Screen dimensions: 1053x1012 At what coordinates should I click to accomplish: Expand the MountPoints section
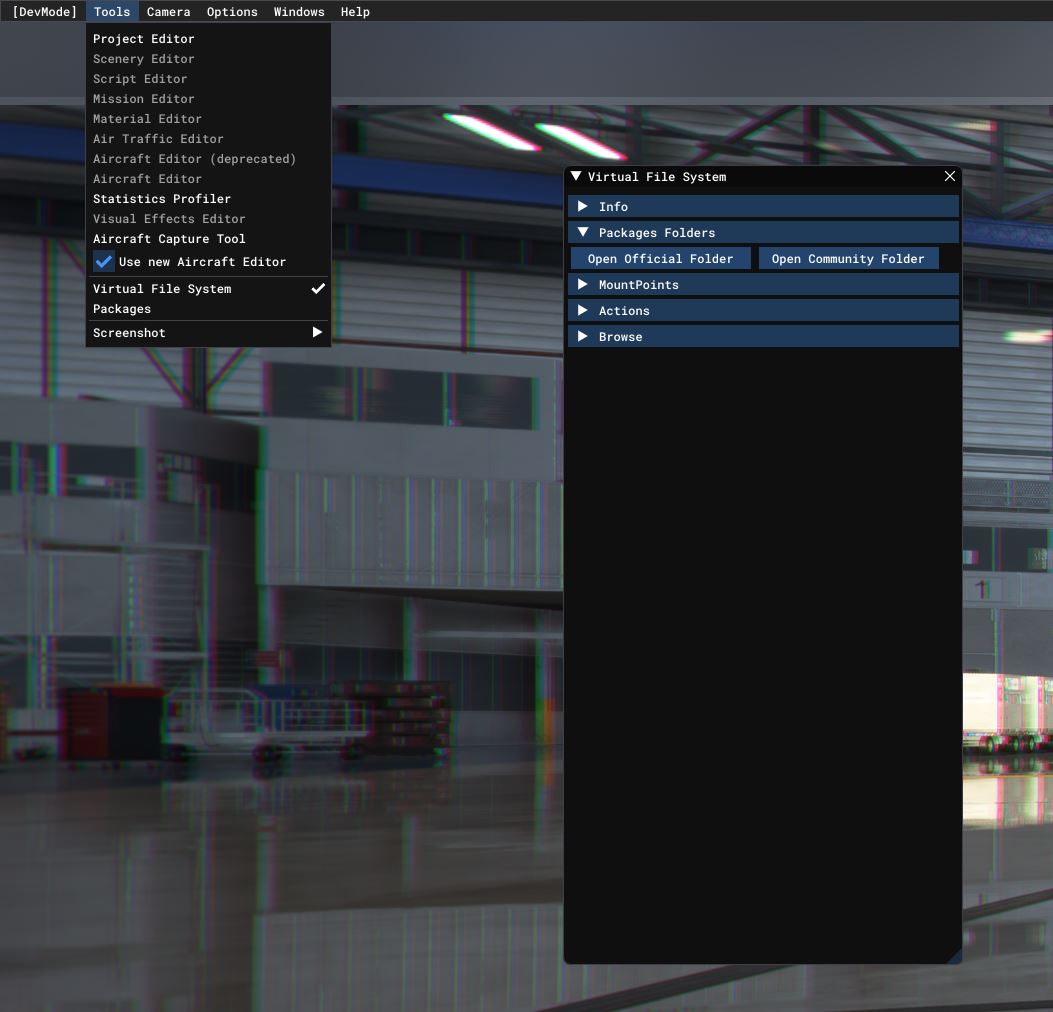[x=583, y=285]
